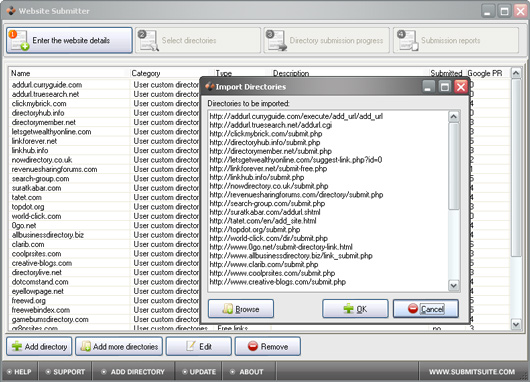The height and width of the screenshot is (382, 530).
Task: Click the pencil icon on Edit button
Action: [191, 345]
